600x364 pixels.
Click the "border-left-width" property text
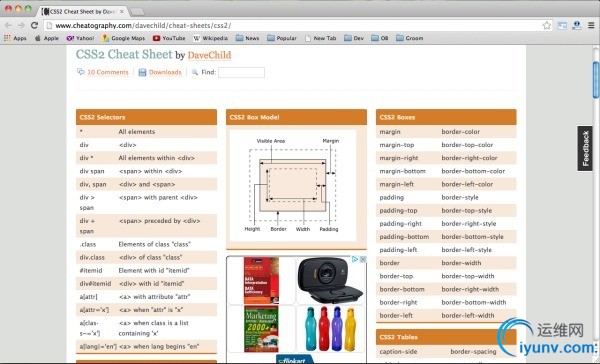point(468,315)
